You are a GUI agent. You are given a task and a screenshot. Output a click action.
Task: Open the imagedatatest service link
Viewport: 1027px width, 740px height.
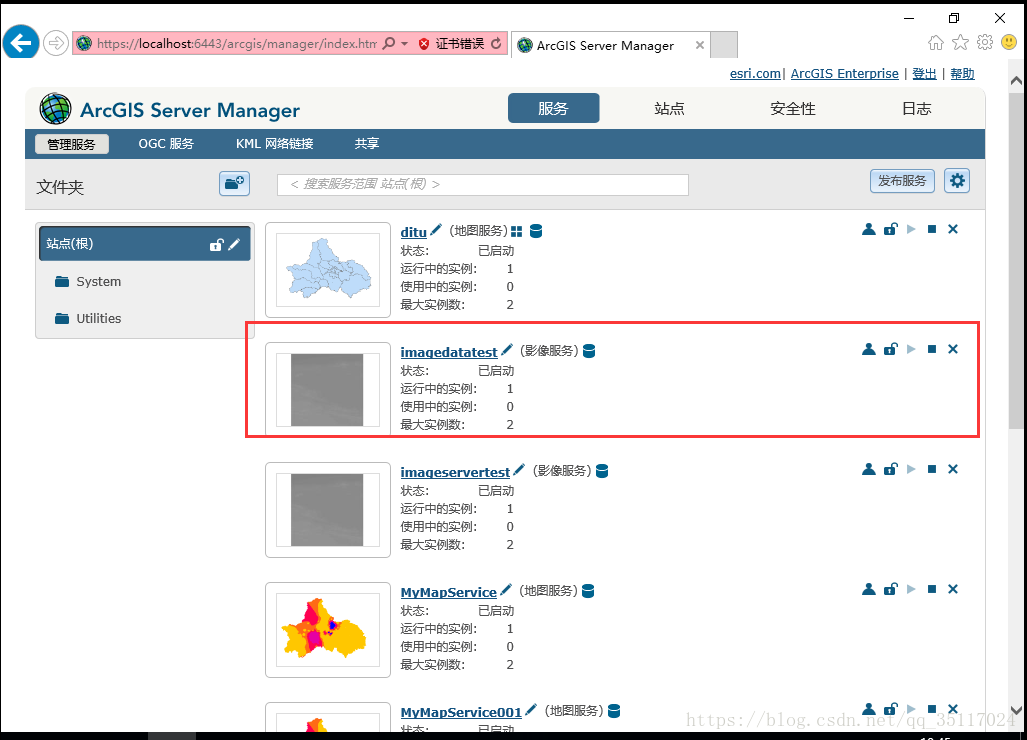tap(449, 352)
